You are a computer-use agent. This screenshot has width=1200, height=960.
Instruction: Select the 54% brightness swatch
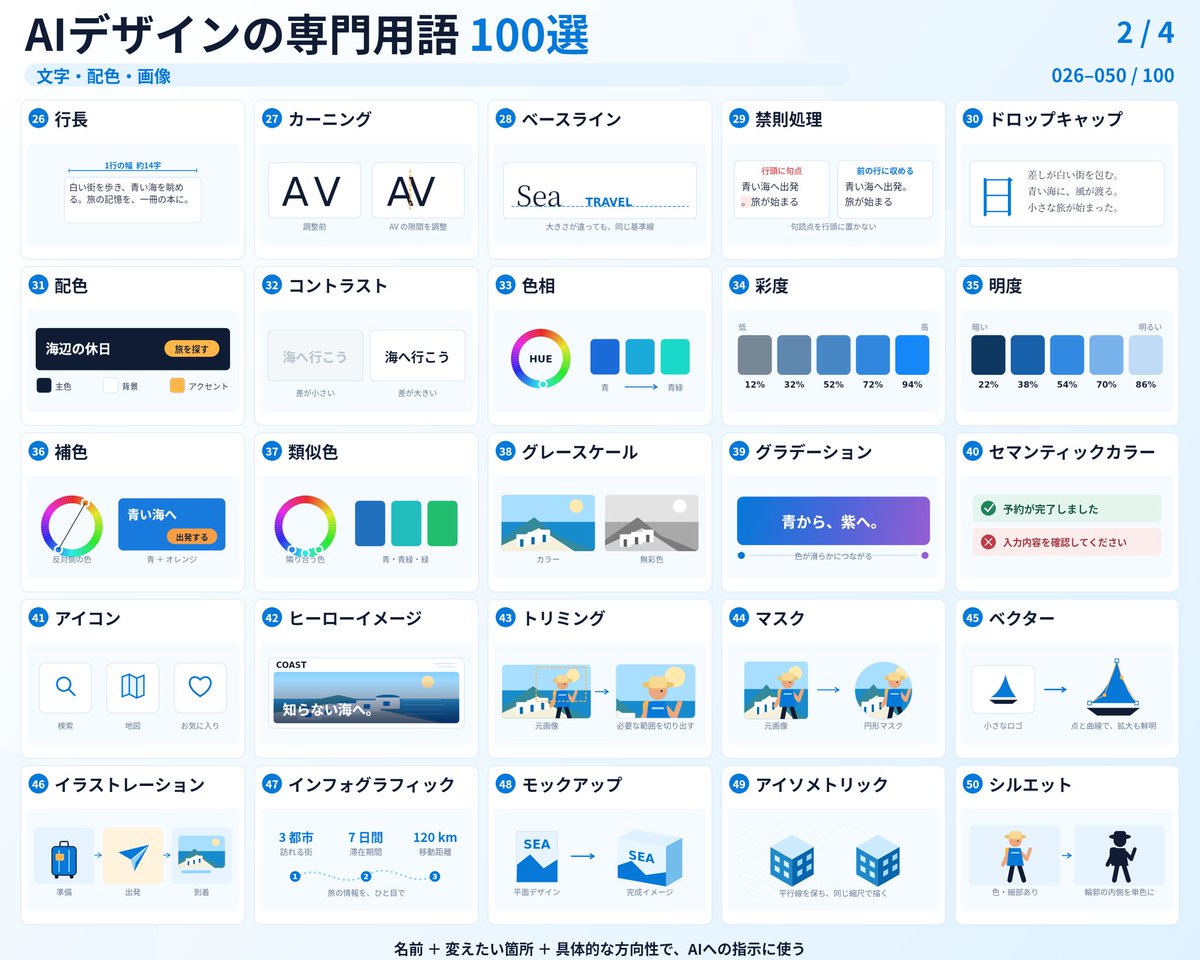tap(1067, 355)
